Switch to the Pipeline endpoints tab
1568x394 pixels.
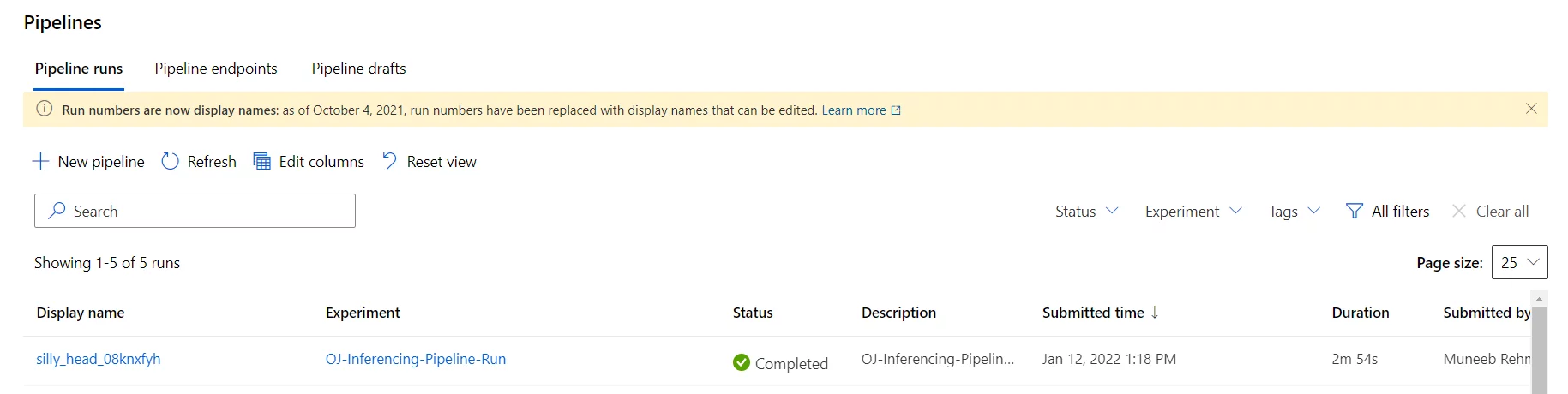pos(216,69)
